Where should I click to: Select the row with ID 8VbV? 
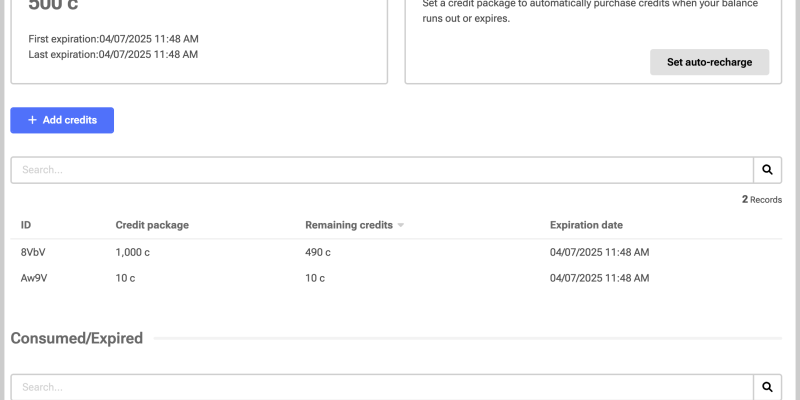point(396,252)
